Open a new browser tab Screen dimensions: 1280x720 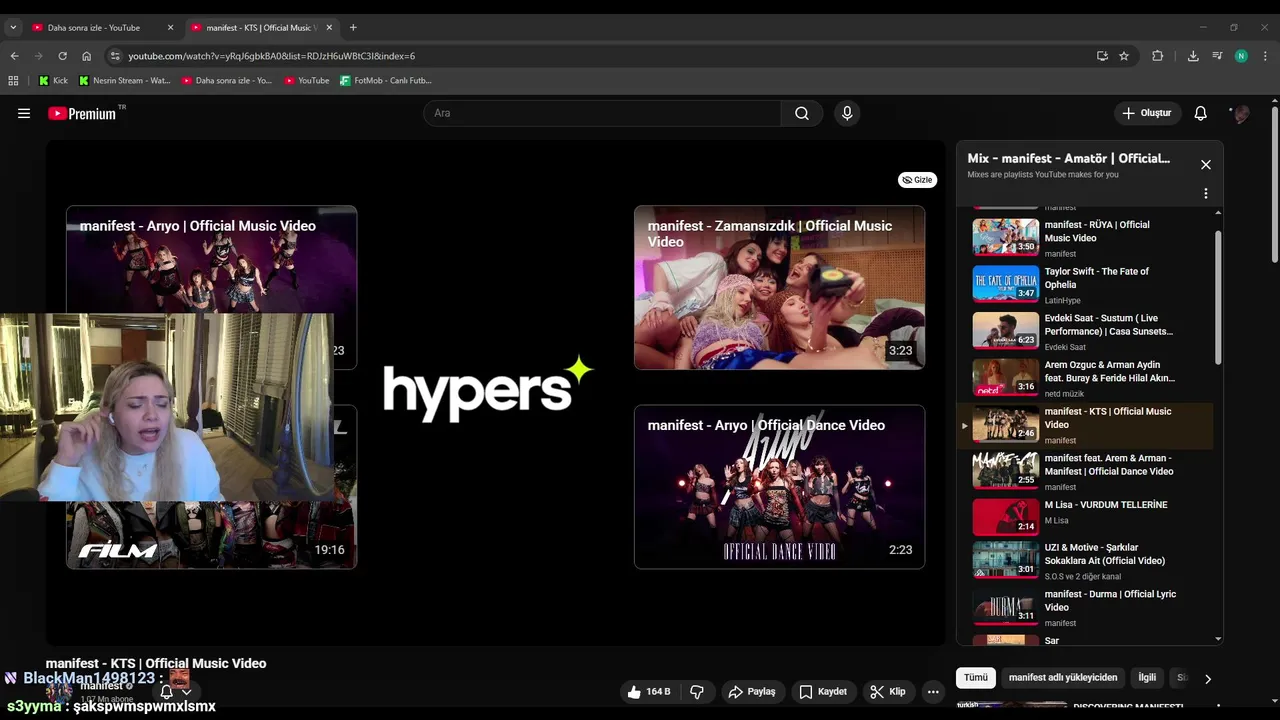[x=353, y=27]
